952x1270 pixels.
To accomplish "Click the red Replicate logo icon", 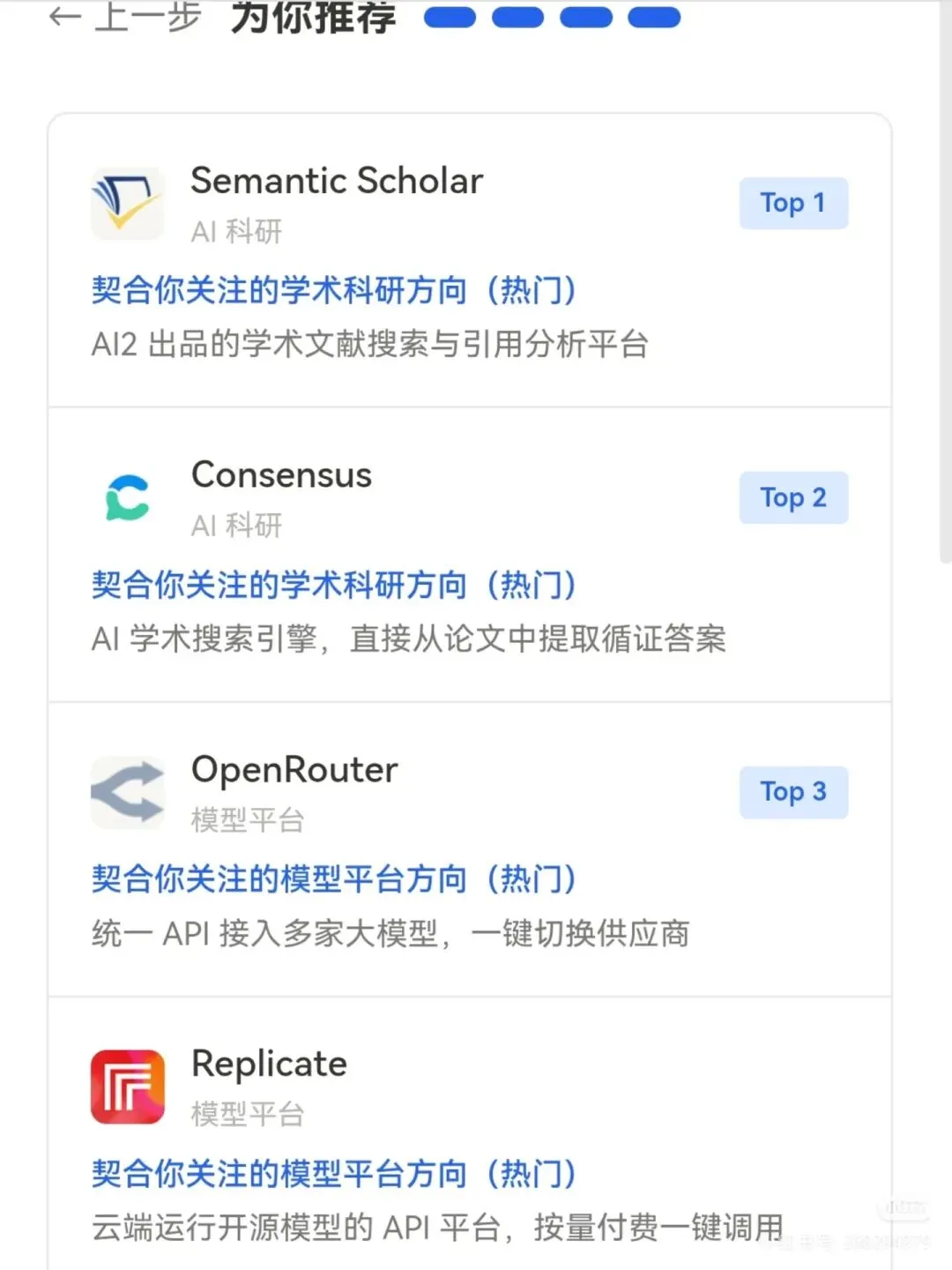I will (x=127, y=1087).
